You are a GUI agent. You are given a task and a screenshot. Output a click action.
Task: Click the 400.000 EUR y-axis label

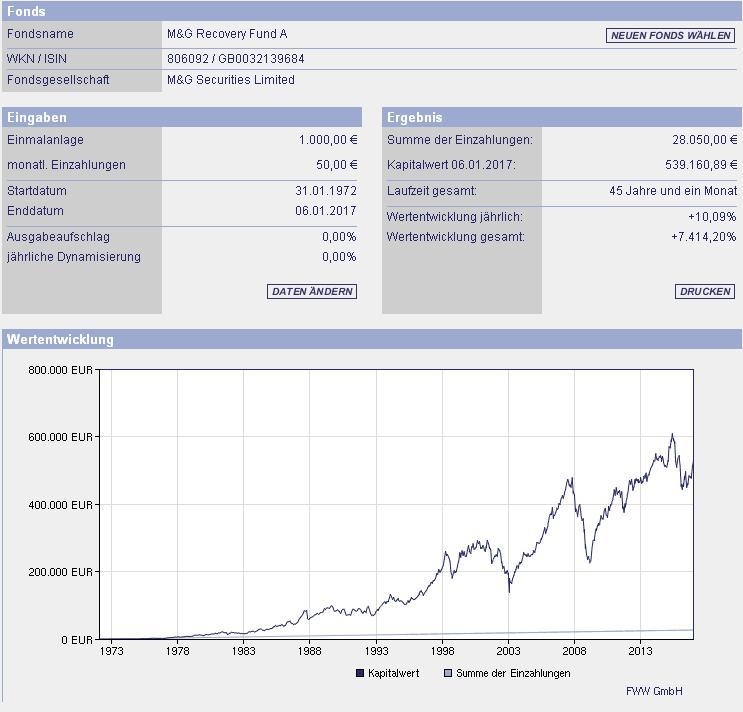pyautogui.click(x=60, y=505)
